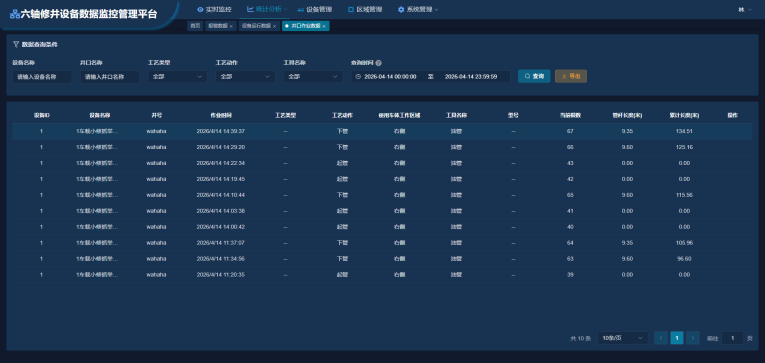This screenshot has width=765, height=363.
Task: Close the 井口作业数据 tab
Action: pos(324,26)
